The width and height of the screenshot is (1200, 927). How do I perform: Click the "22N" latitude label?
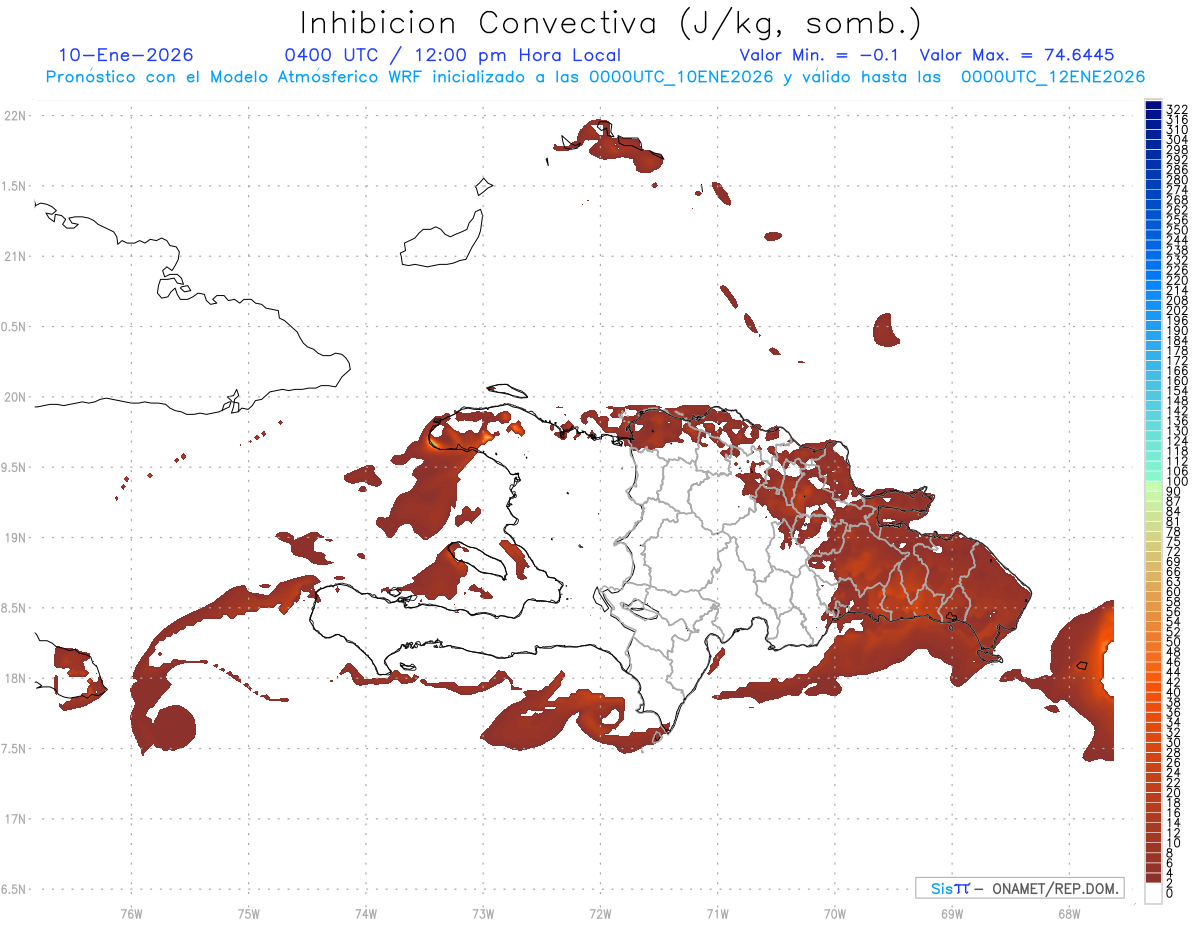(x=15, y=116)
